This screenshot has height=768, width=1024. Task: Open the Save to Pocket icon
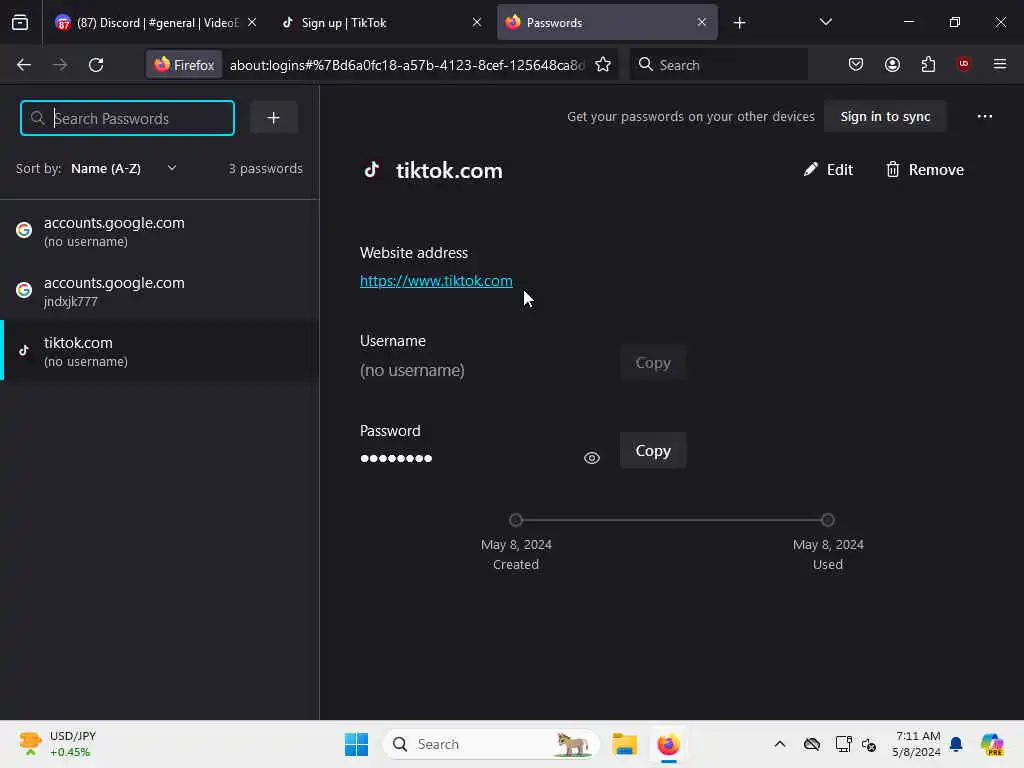pyautogui.click(x=856, y=64)
